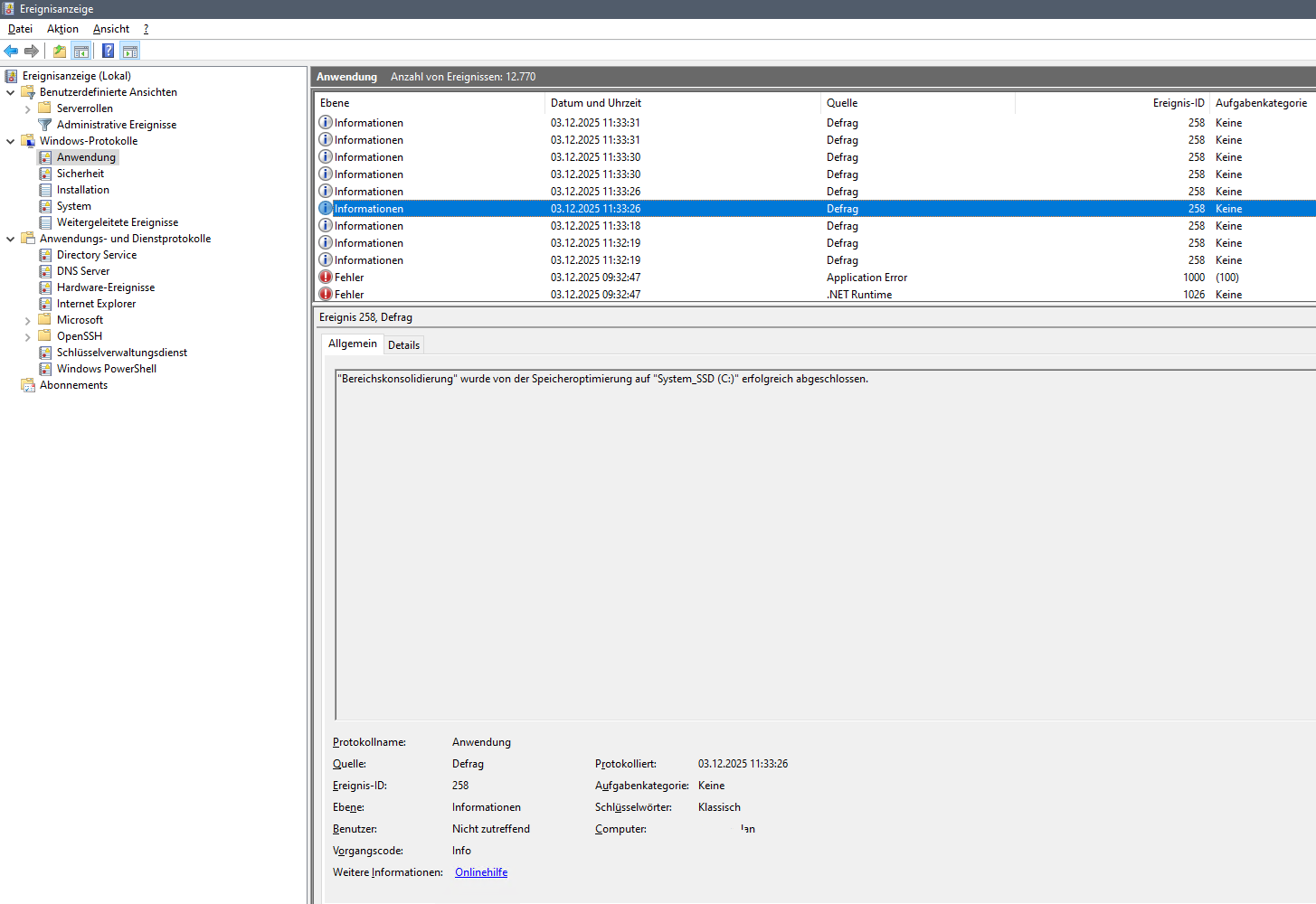Viewport: 1316px width, 904px height.
Task: Click the Microsoft folder icon
Action: [44, 320]
